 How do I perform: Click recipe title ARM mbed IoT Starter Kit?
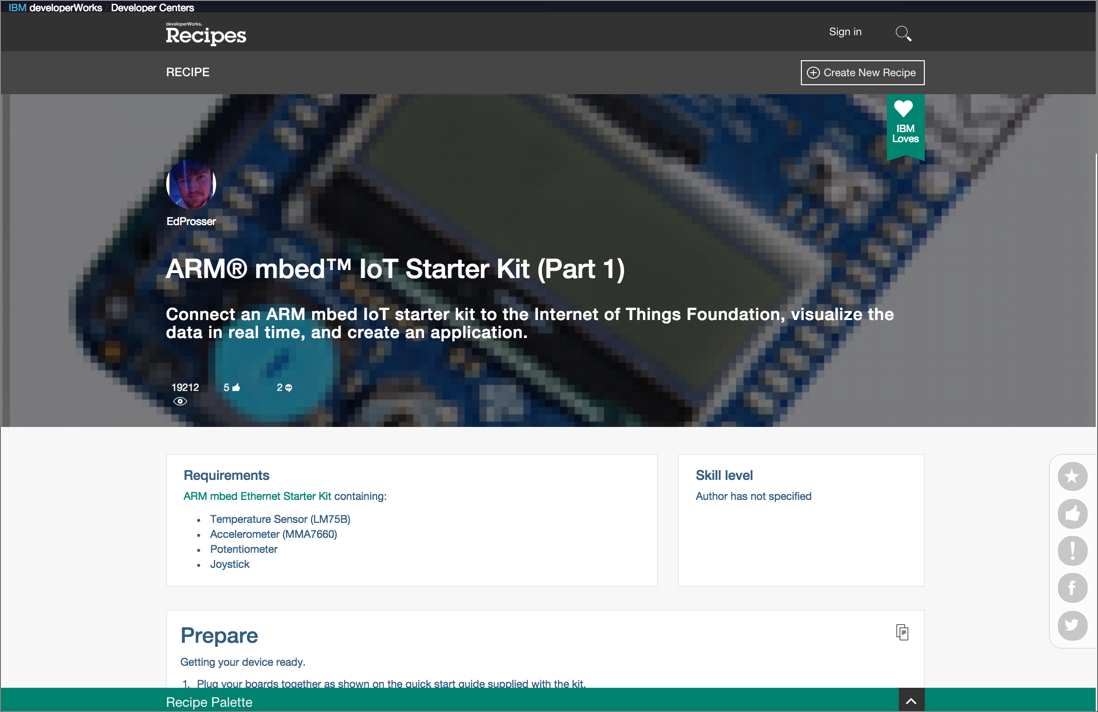click(395, 269)
